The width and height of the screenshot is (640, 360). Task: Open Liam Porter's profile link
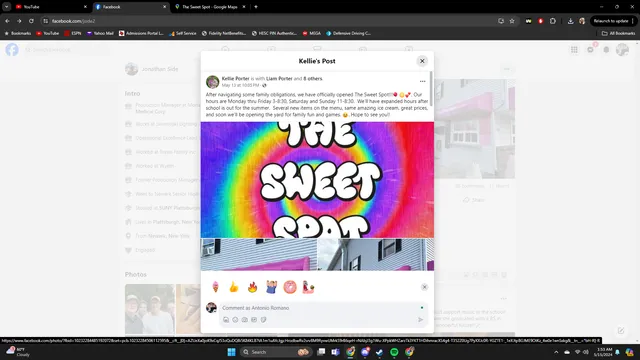(279, 78)
